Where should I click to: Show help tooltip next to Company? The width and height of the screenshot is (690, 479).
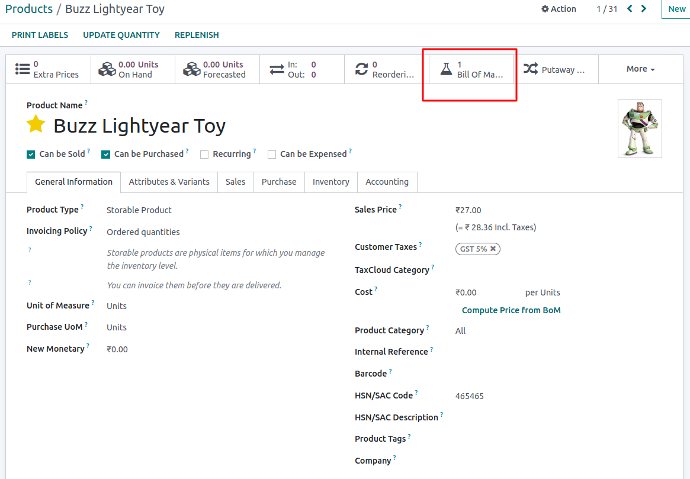coord(395,457)
